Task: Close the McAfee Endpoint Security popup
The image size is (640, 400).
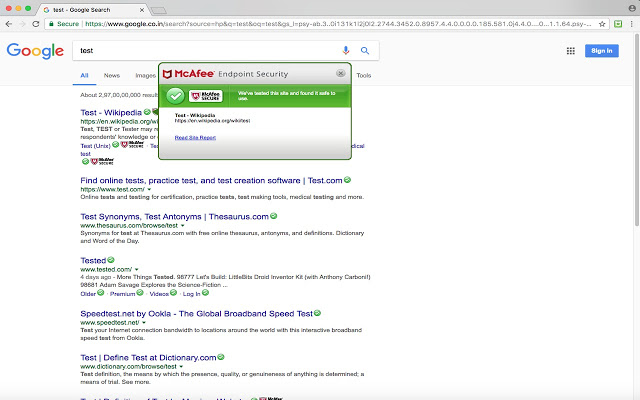Action: tap(340, 73)
